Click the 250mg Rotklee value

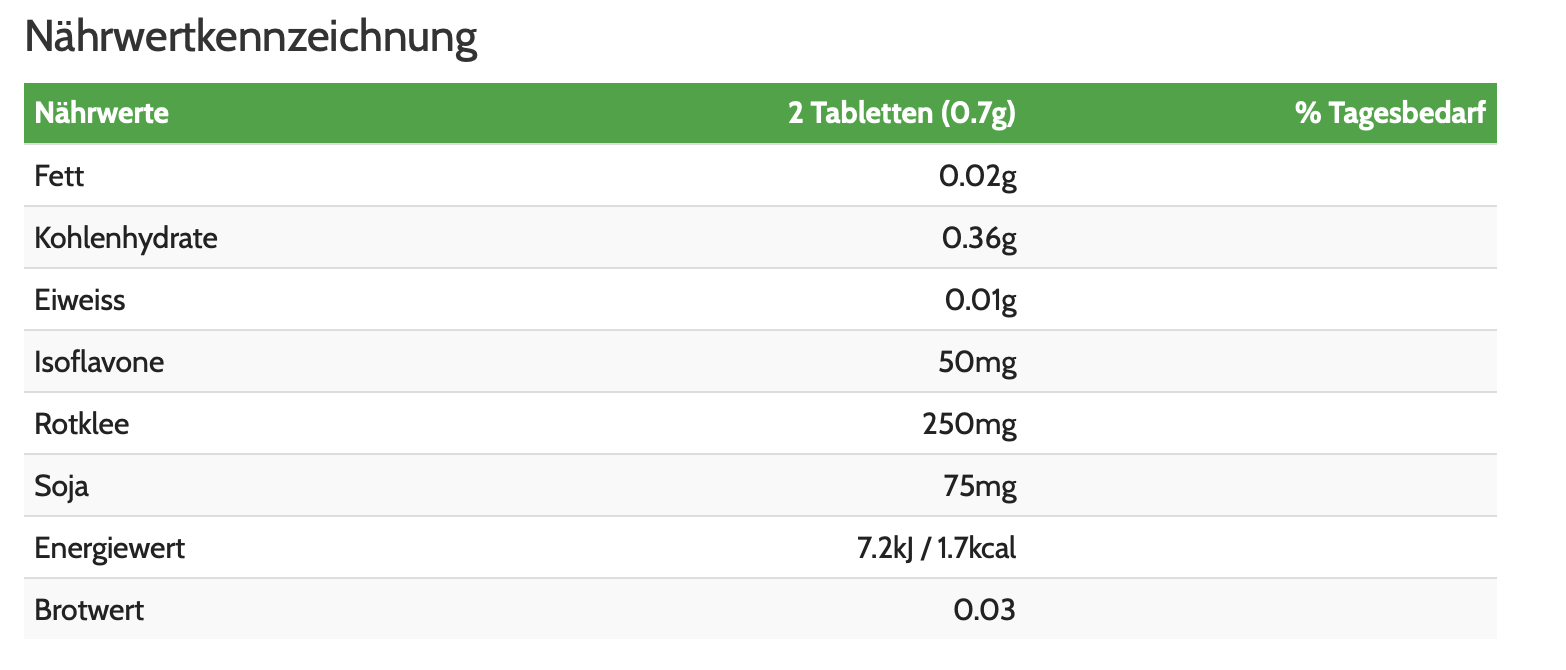pyautogui.click(x=969, y=425)
